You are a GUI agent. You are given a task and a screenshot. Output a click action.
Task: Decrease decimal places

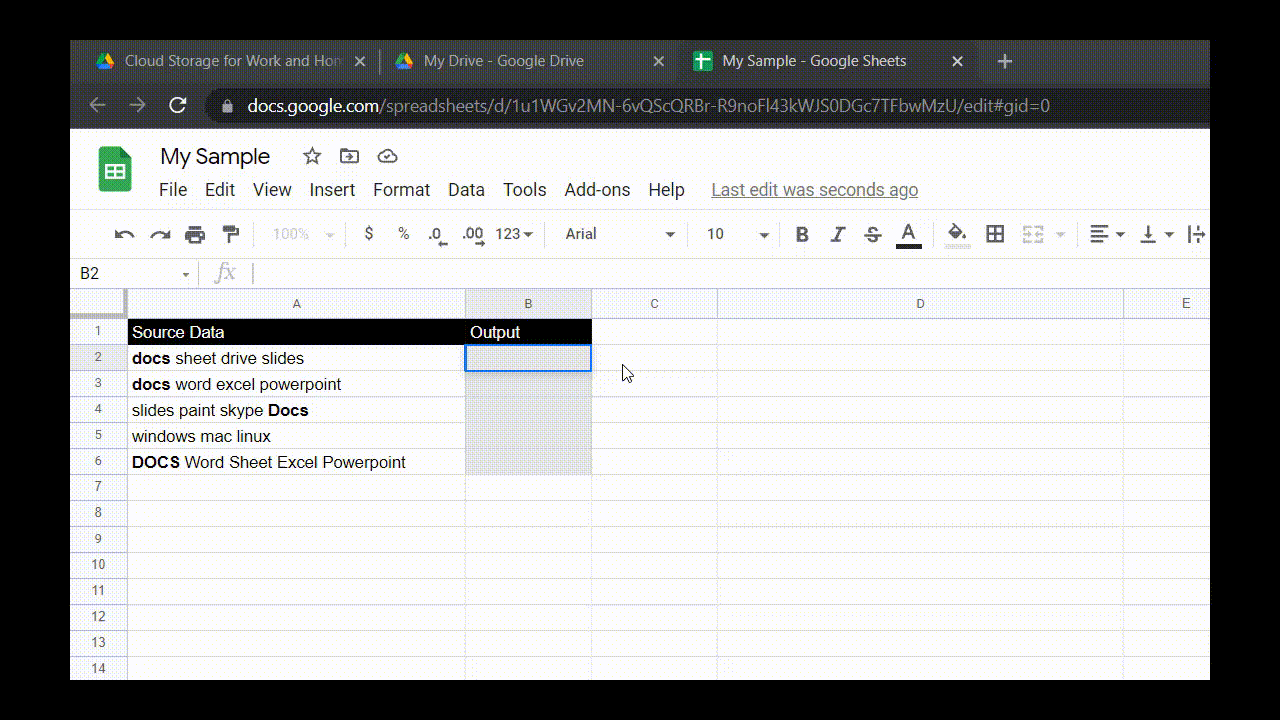[x=437, y=234]
